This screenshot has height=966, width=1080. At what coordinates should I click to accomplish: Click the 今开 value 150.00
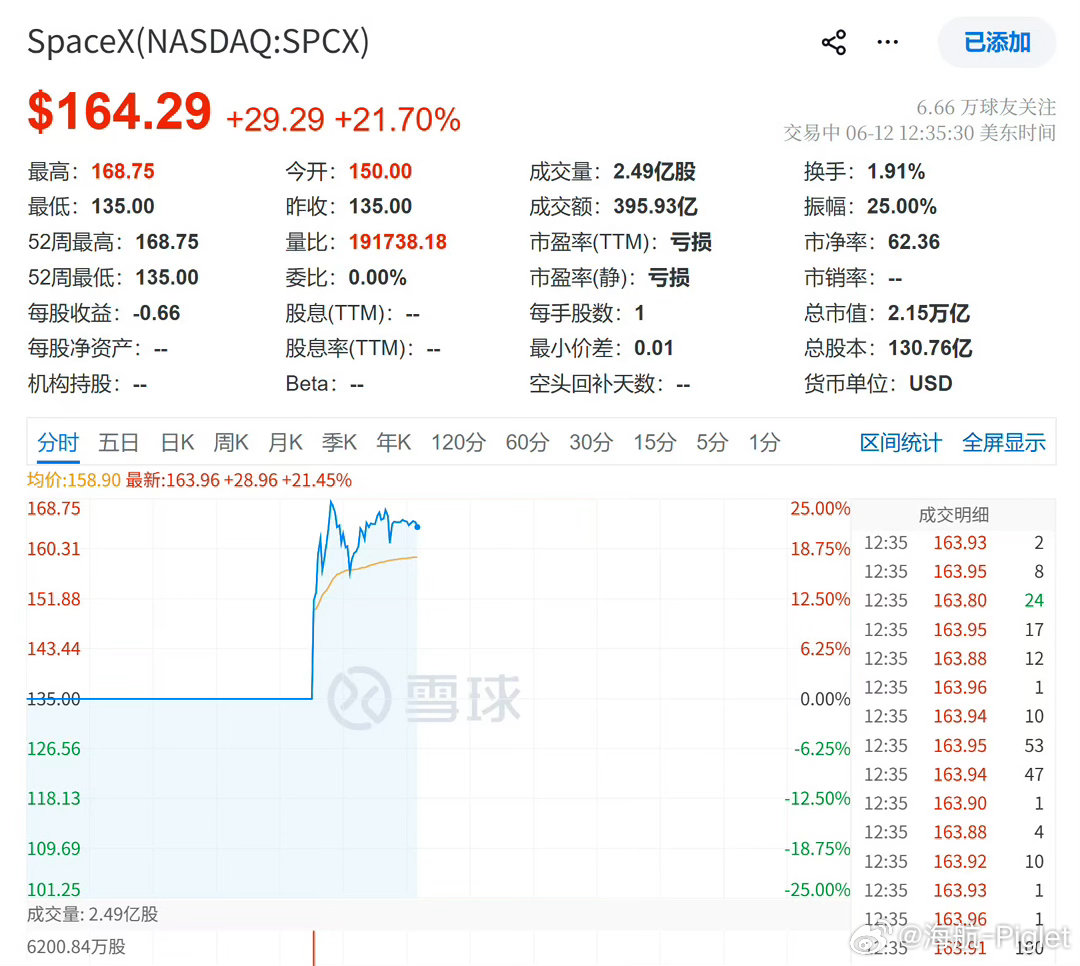click(380, 171)
